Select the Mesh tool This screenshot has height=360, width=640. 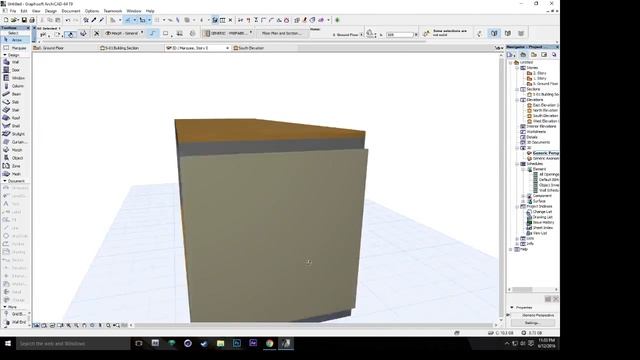tap(16, 174)
